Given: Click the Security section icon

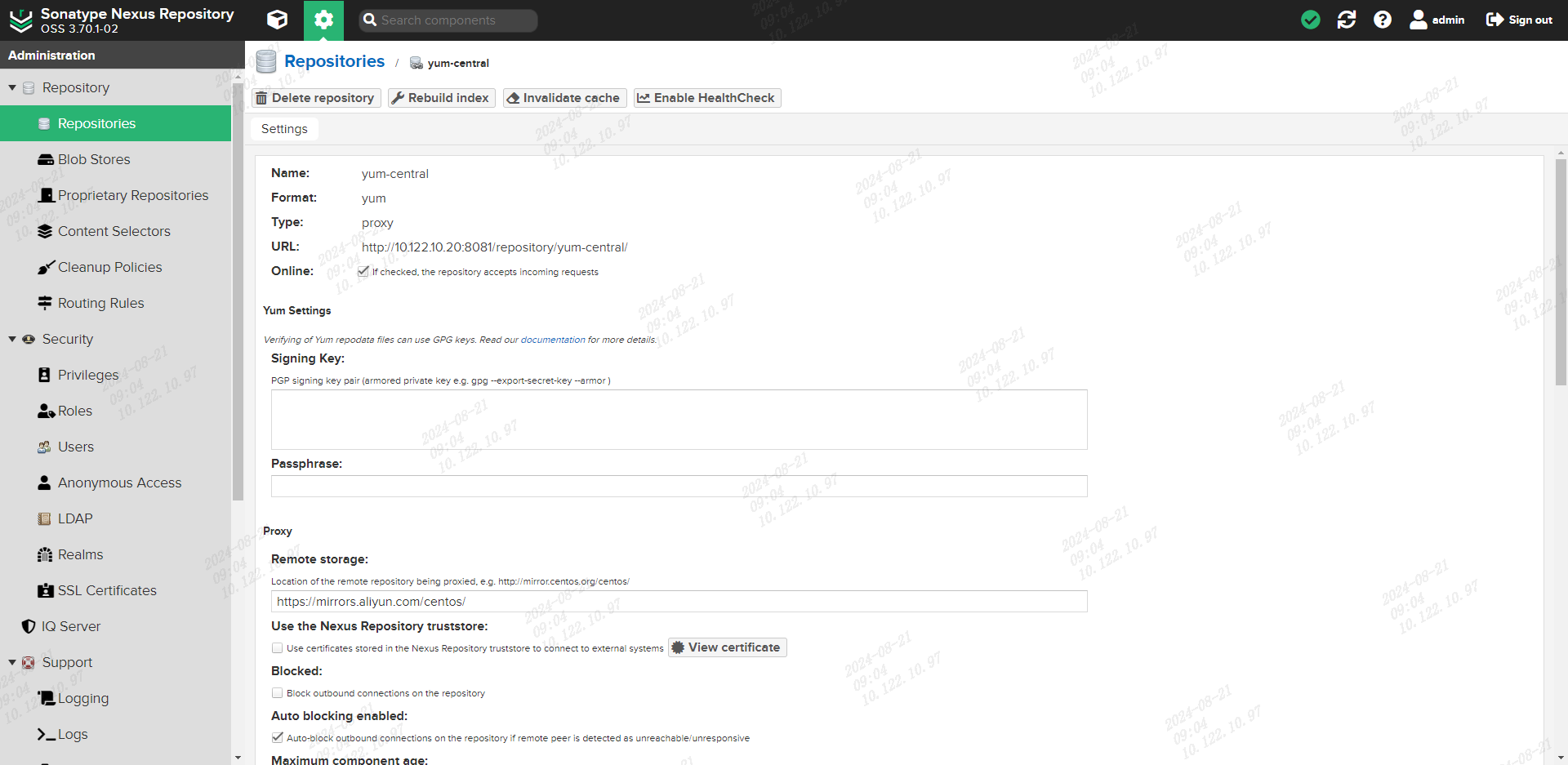Looking at the screenshot, I should pos(29,339).
